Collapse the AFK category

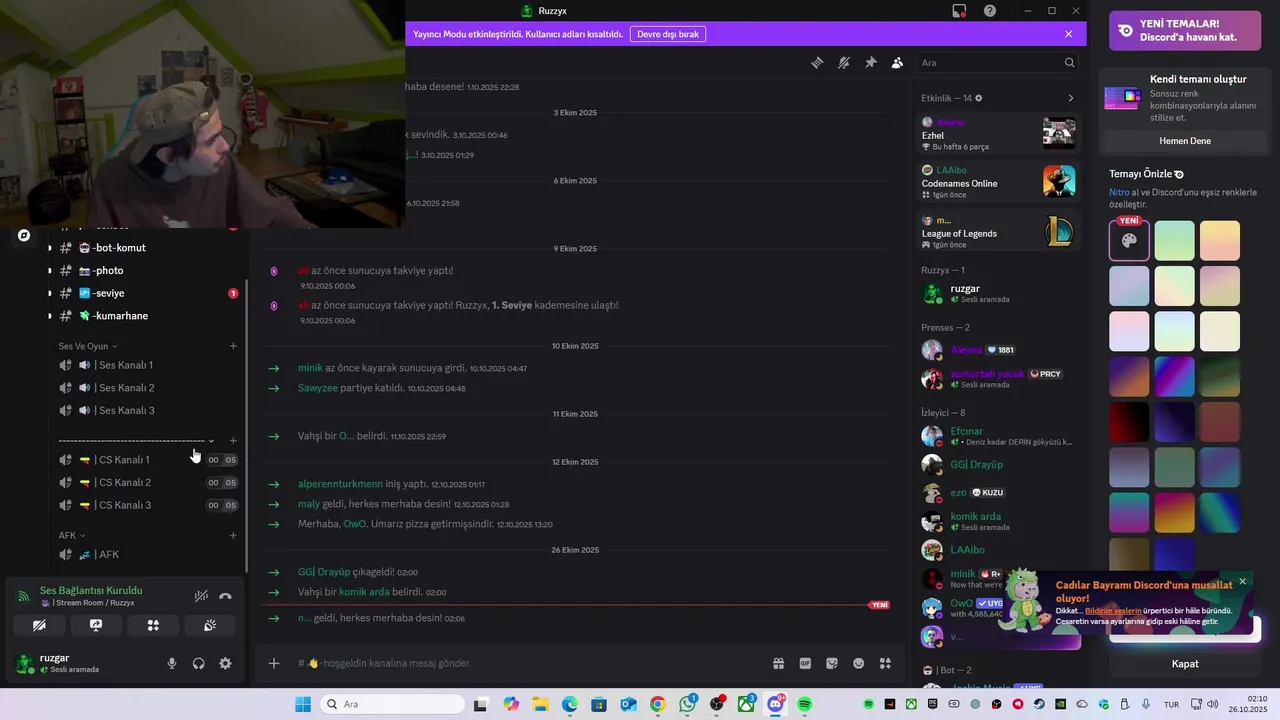coord(72,535)
